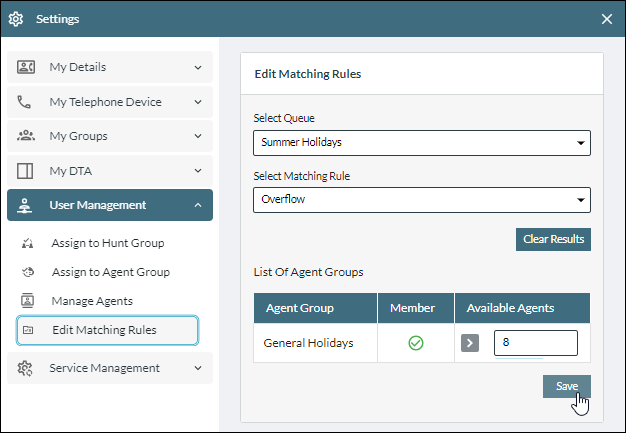This screenshot has height=433, width=626.
Task: Click the My DTA panel icon
Action: click(x=25, y=171)
